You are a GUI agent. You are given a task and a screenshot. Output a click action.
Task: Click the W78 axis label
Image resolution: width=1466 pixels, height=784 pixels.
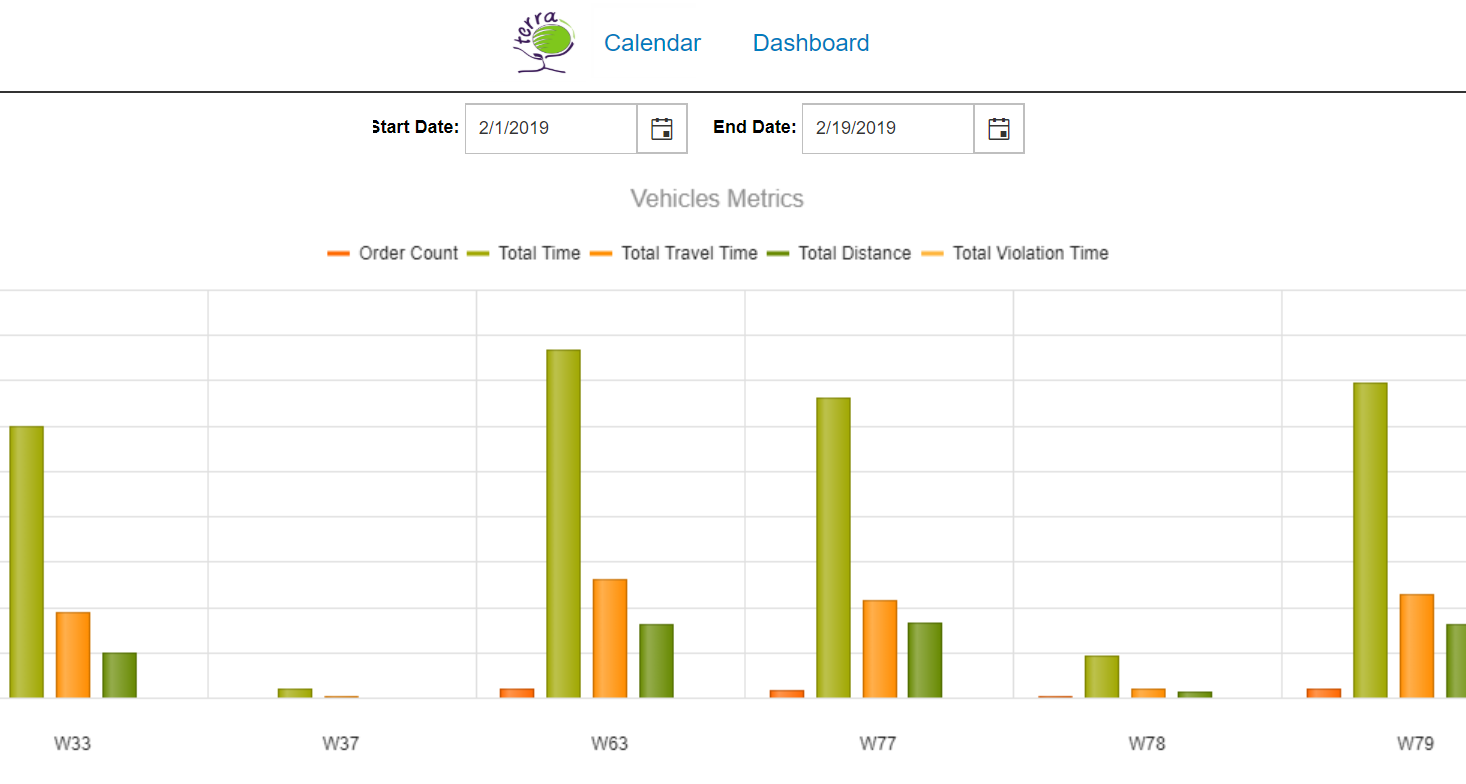[1147, 744]
